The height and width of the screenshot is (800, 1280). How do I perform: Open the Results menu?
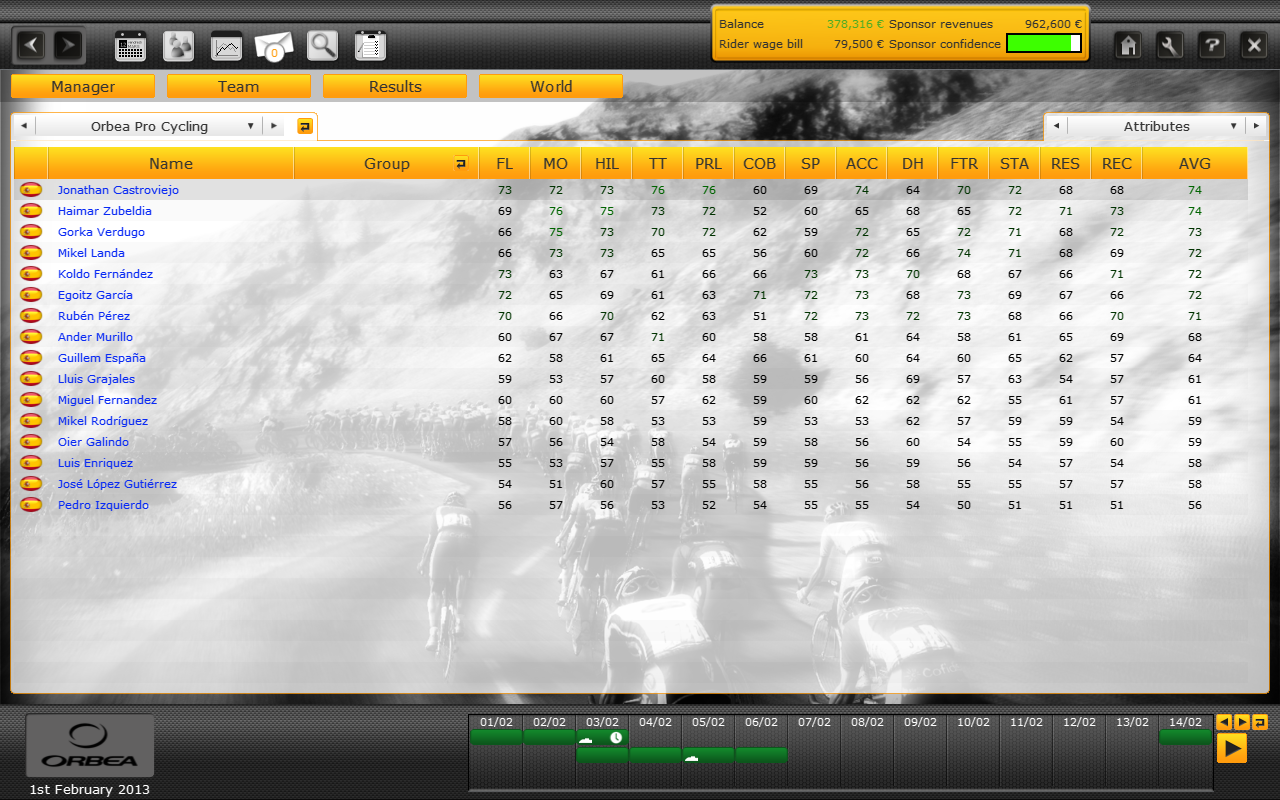coord(395,87)
